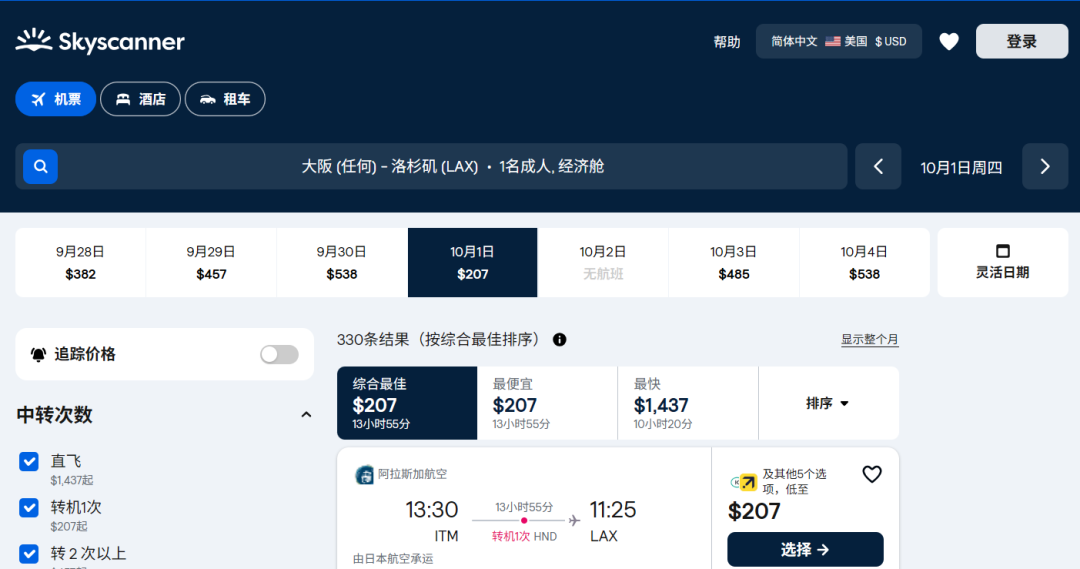Save the Alaska Airlines flight with heart icon
The image size is (1080, 569).
871,474
